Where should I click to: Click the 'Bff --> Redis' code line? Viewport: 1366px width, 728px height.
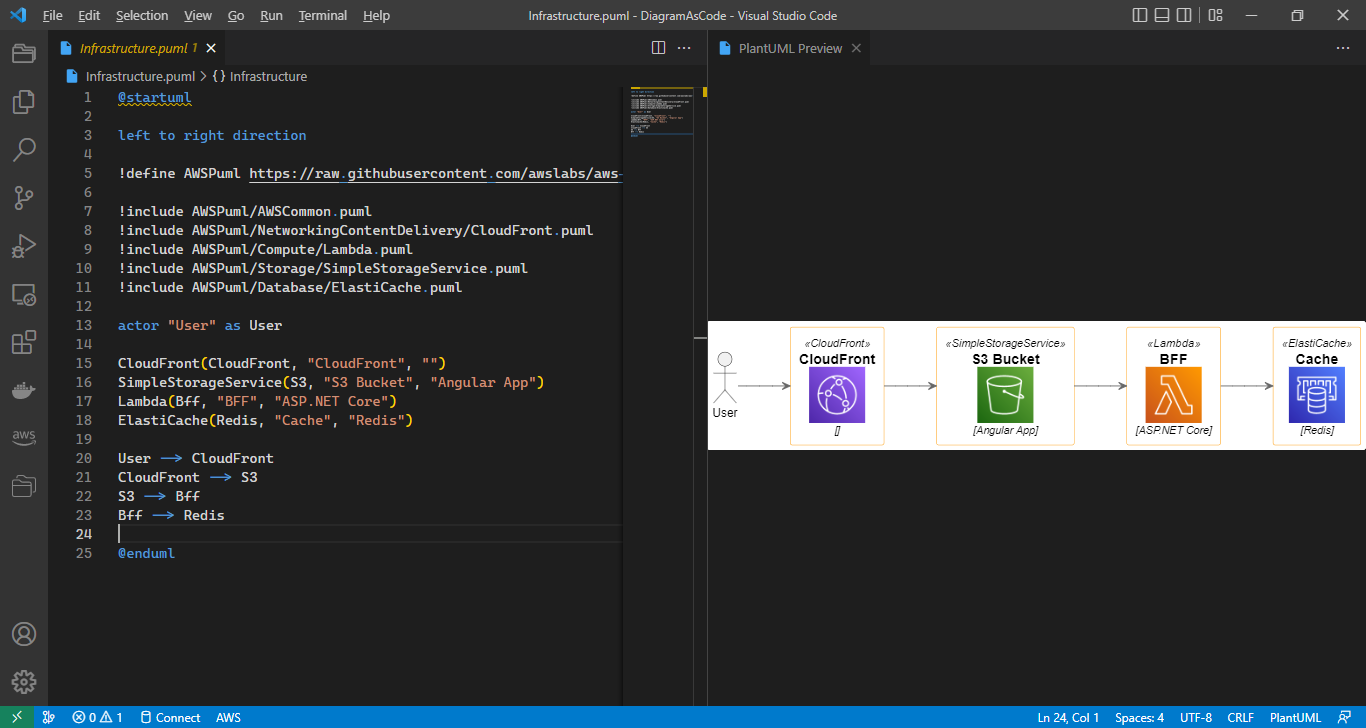pyautogui.click(x=171, y=515)
